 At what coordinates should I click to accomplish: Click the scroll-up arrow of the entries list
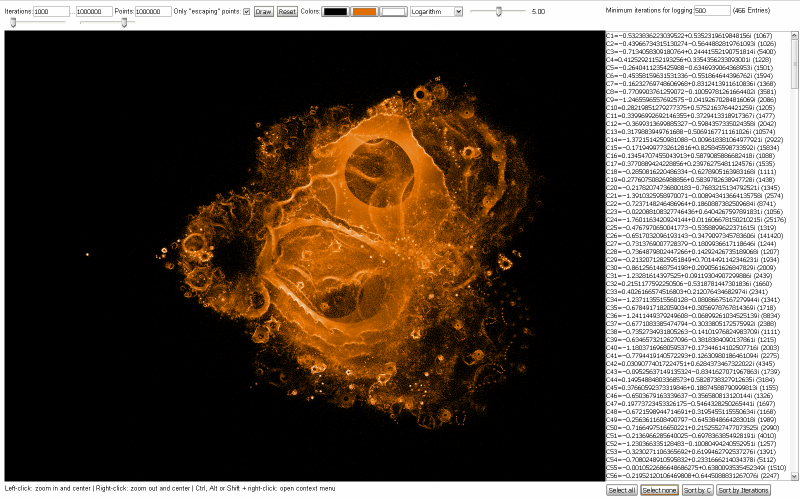[x=795, y=35]
